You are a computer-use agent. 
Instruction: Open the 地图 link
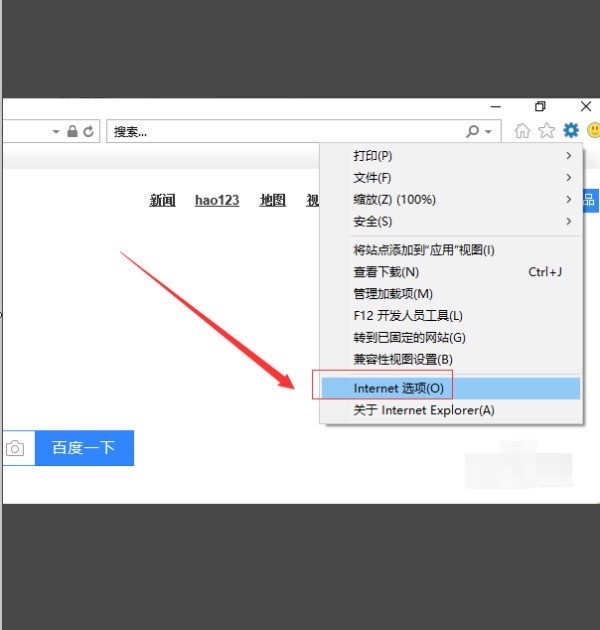point(272,200)
